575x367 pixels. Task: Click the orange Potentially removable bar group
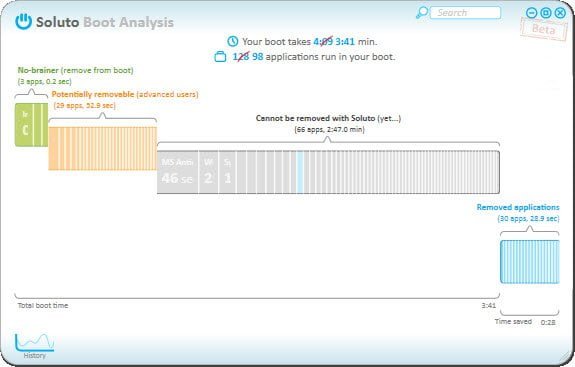pyautogui.click(x=103, y=148)
